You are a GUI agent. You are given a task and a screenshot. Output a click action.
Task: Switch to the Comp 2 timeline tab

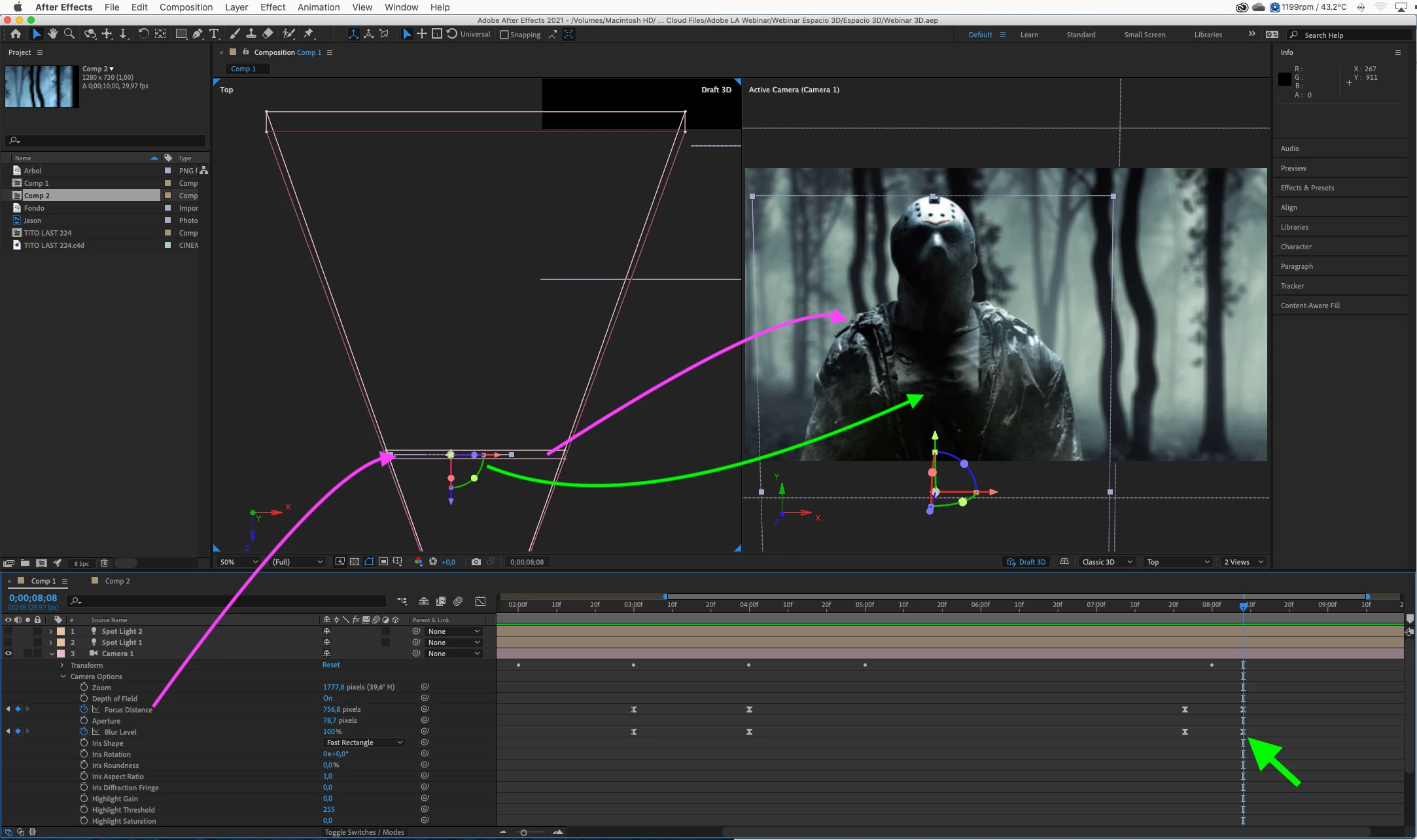117,581
